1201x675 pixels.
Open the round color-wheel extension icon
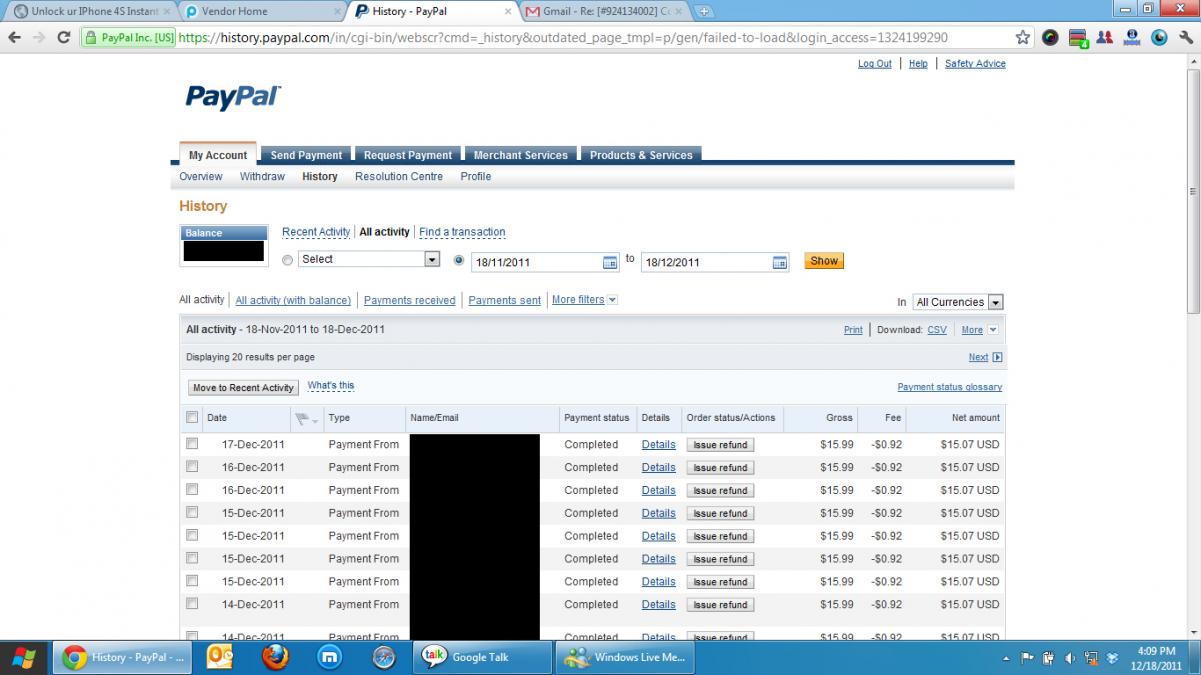point(1050,38)
